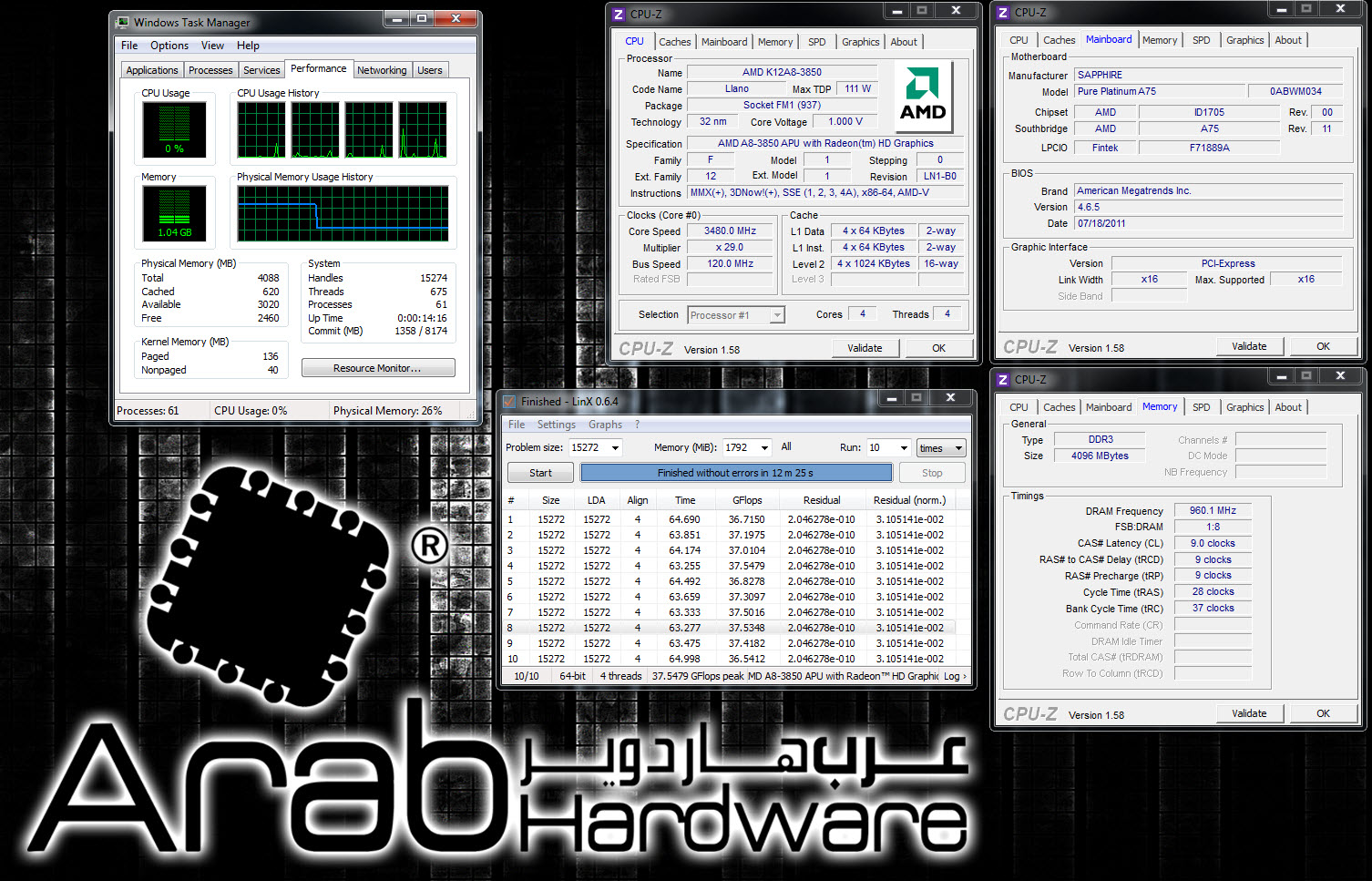This screenshot has width=1372, height=881.
Task: Open the SPD tab in the Llano CPU-Z window
Action: pyautogui.click(x=817, y=42)
